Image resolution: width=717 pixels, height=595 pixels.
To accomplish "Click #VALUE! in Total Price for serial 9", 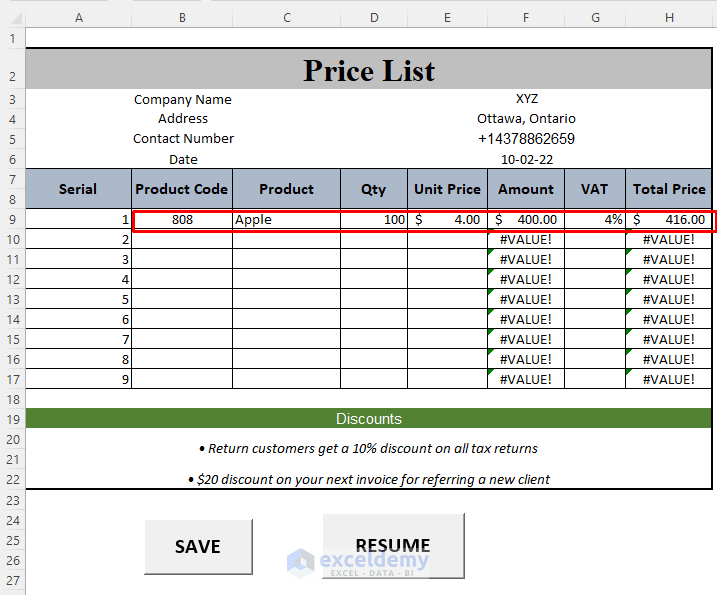I will [669, 380].
